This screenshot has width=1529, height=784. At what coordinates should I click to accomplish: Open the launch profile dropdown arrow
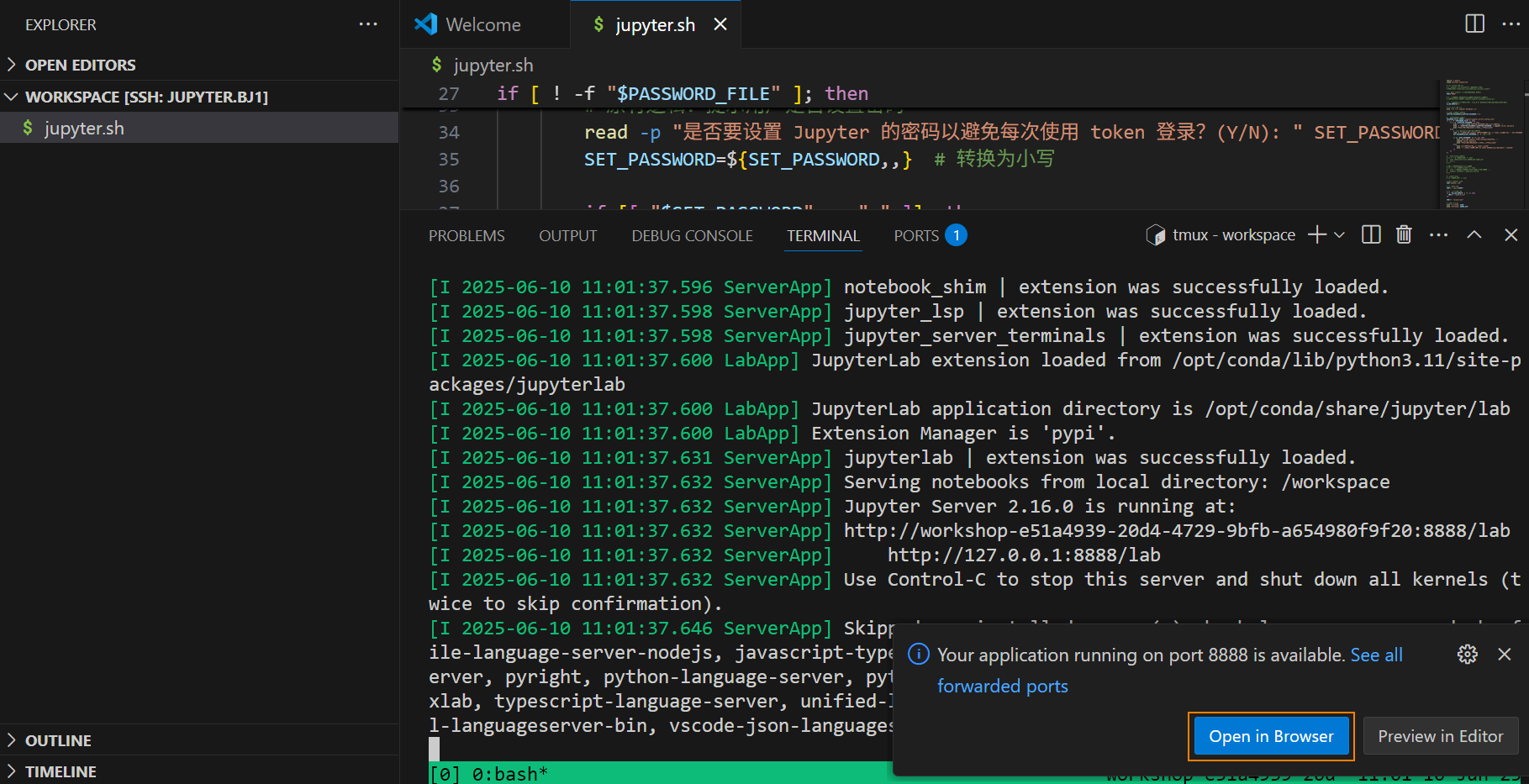[x=1340, y=235]
